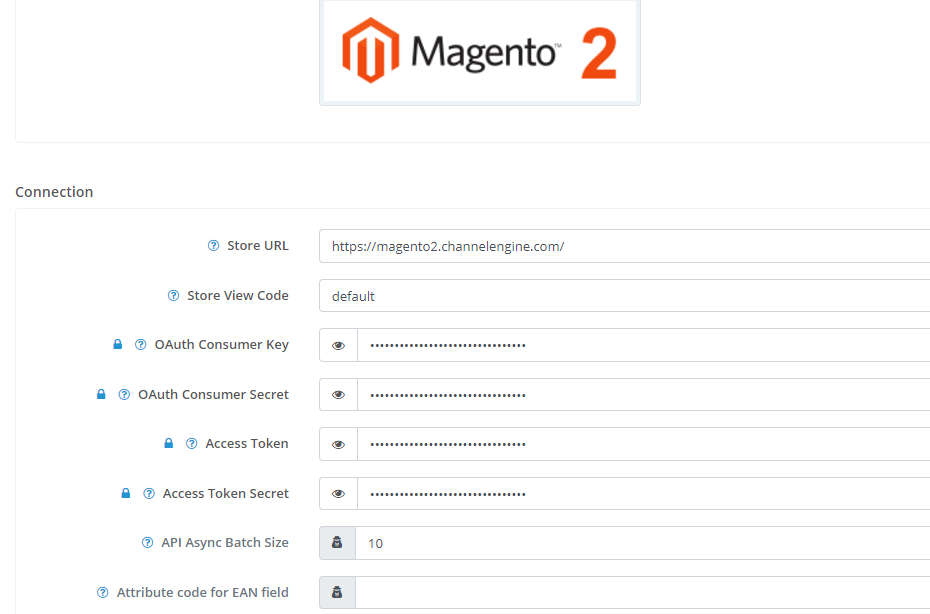The height and width of the screenshot is (614, 930).
Task: Reveal the Access Token value
Action: [x=337, y=443]
